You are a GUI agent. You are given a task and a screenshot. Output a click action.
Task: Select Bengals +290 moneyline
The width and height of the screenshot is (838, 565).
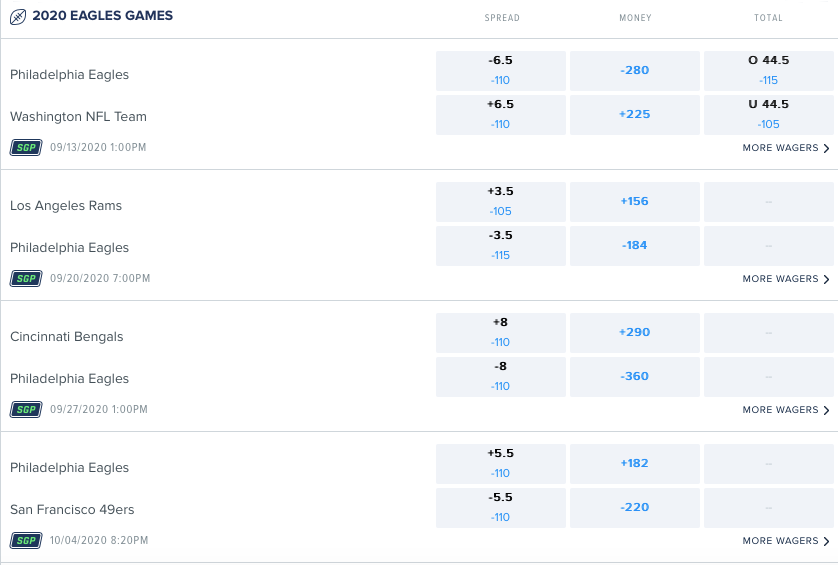click(x=634, y=332)
